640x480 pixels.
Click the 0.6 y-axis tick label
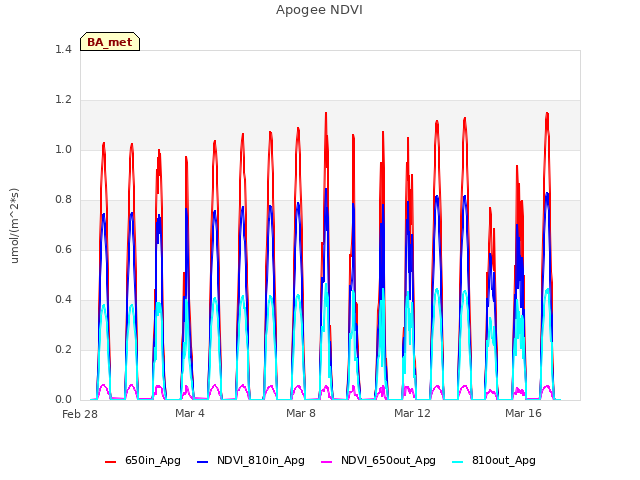(x=63, y=249)
